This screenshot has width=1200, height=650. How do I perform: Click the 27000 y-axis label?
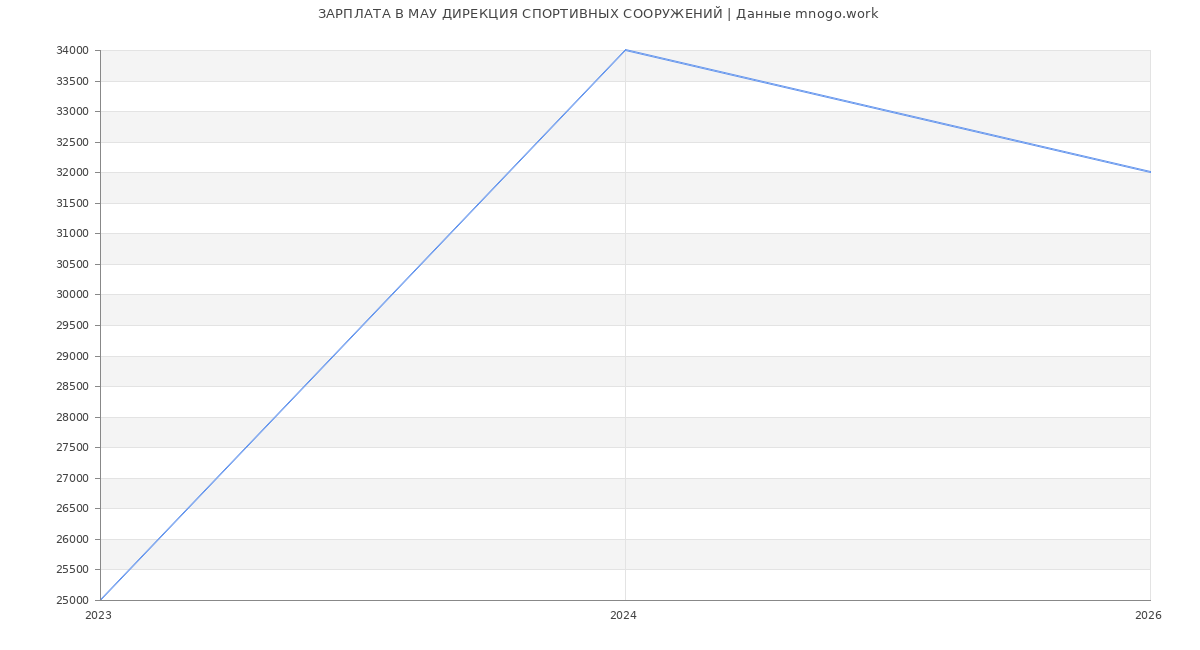point(72,478)
